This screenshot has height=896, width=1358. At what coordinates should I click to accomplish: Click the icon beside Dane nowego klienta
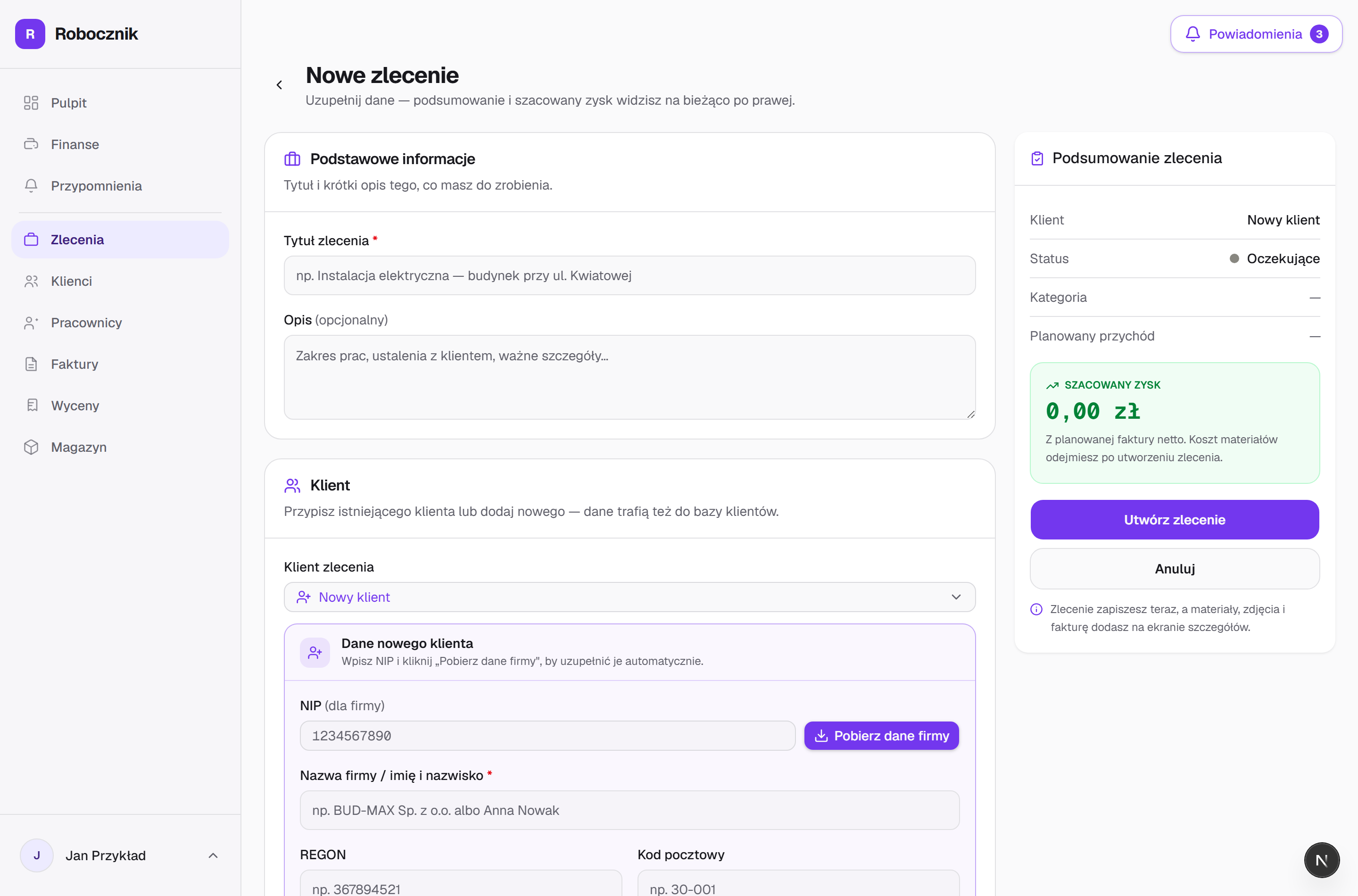tap(315, 653)
